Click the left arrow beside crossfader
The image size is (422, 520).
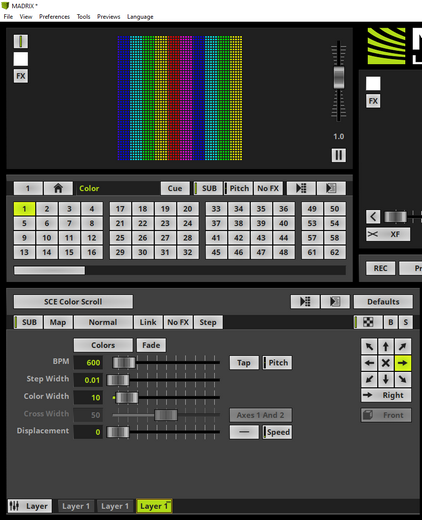(373, 217)
